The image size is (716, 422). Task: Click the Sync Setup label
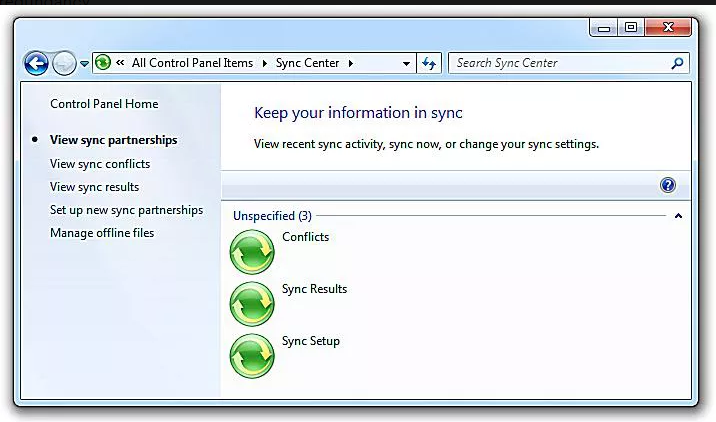[311, 341]
